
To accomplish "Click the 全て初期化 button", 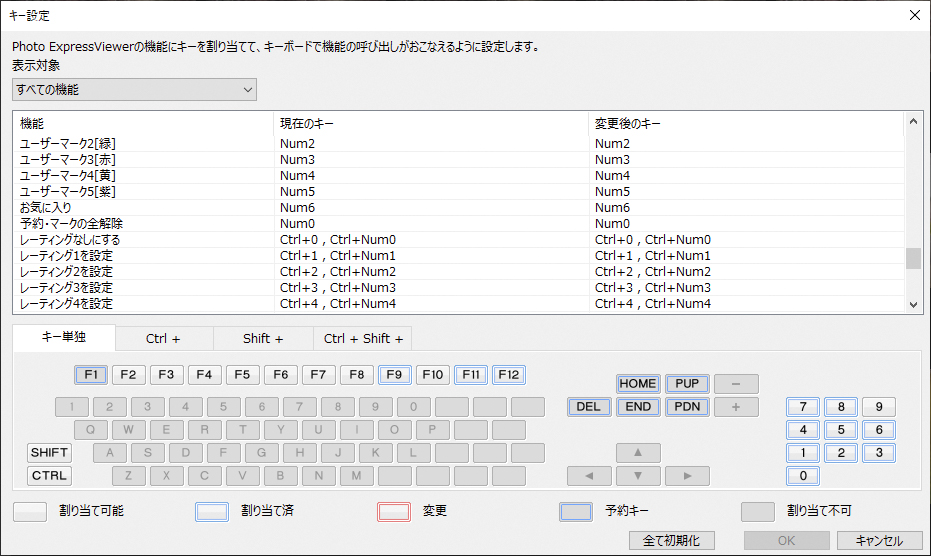I will 672,541.
